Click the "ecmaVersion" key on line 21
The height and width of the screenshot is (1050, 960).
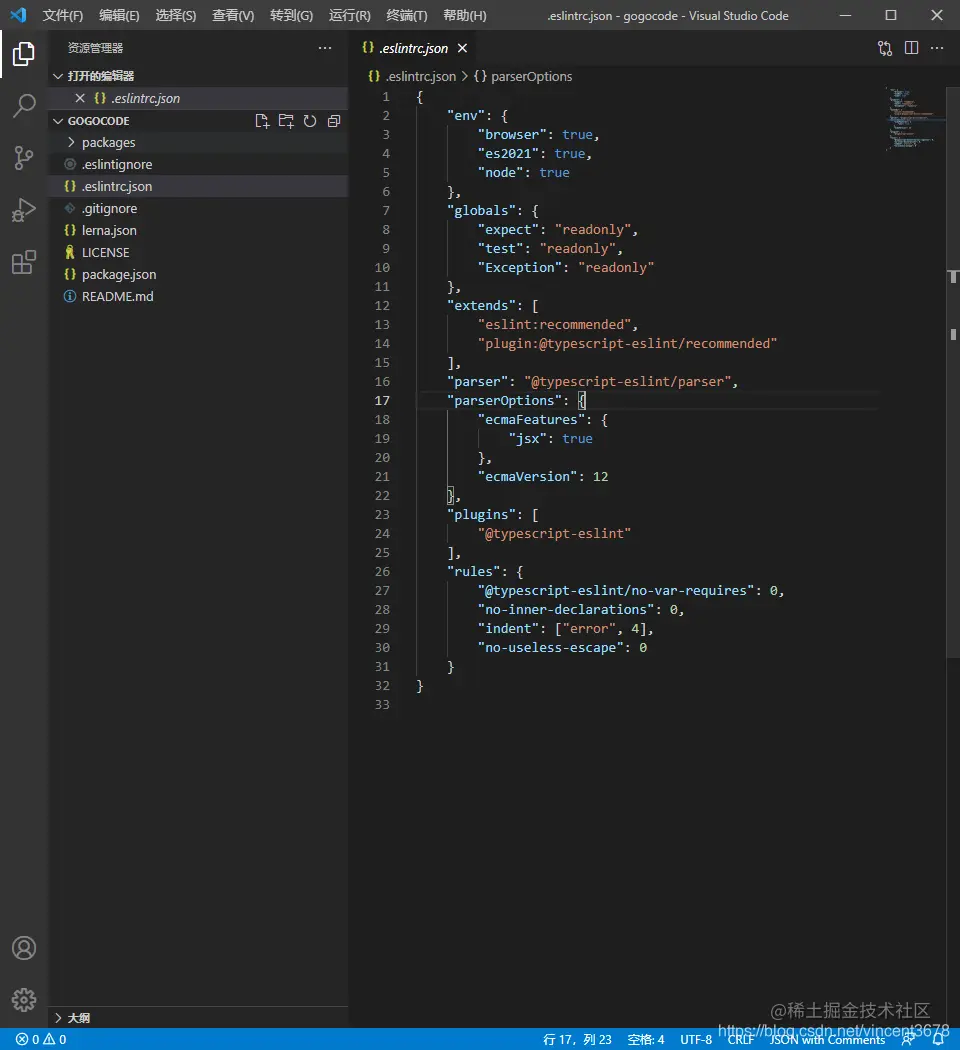pyautogui.click(x=528, y=477)
